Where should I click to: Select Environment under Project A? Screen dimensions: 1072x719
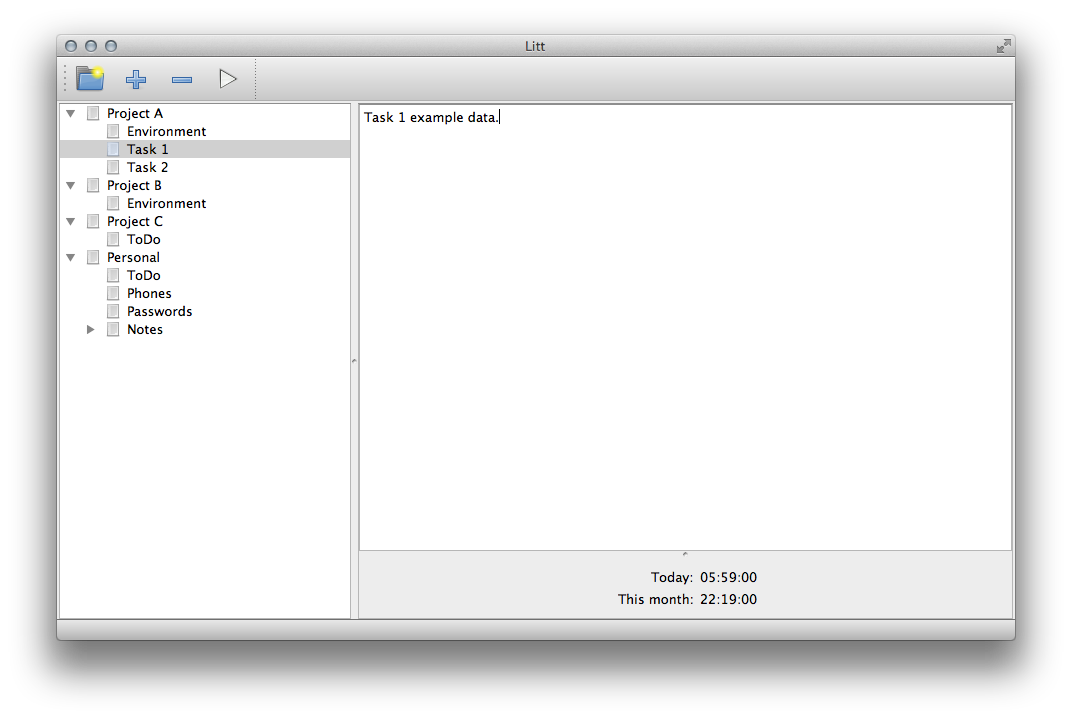point(166,131)
